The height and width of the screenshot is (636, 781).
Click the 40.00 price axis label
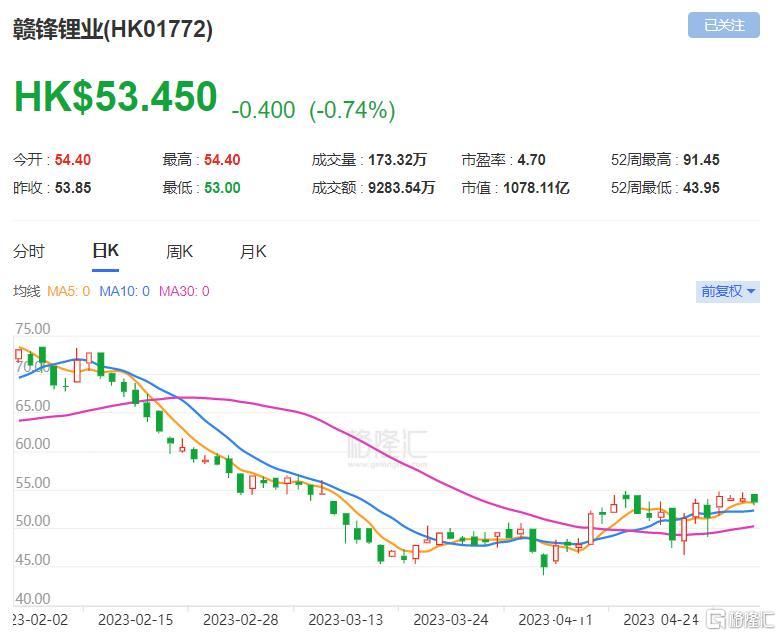pyautogui.click(x=33, y=598)
